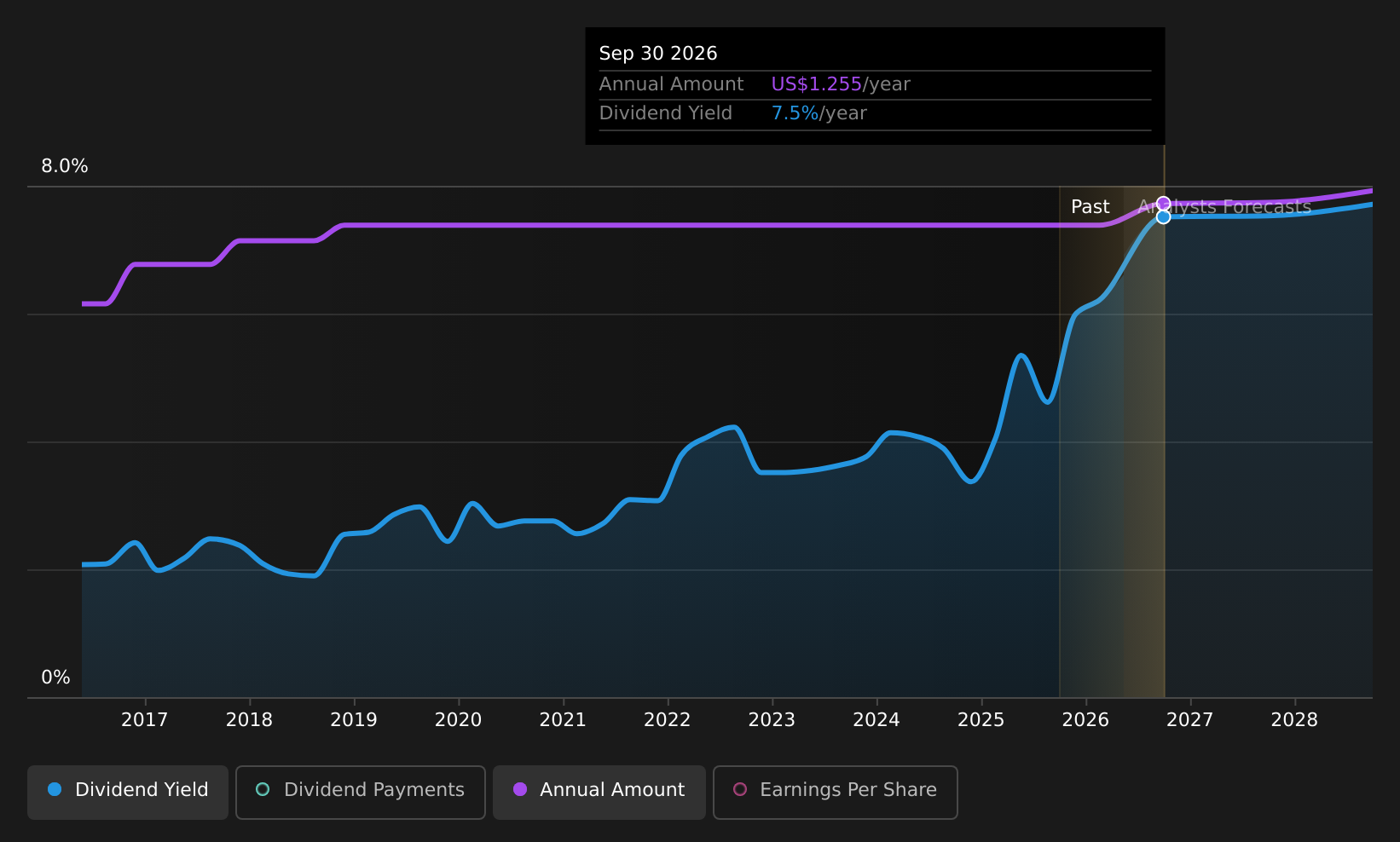Select the purple Annual Amount data point
The width and height of the screenshot is (1400, 842).
[x=1163, y=203]
